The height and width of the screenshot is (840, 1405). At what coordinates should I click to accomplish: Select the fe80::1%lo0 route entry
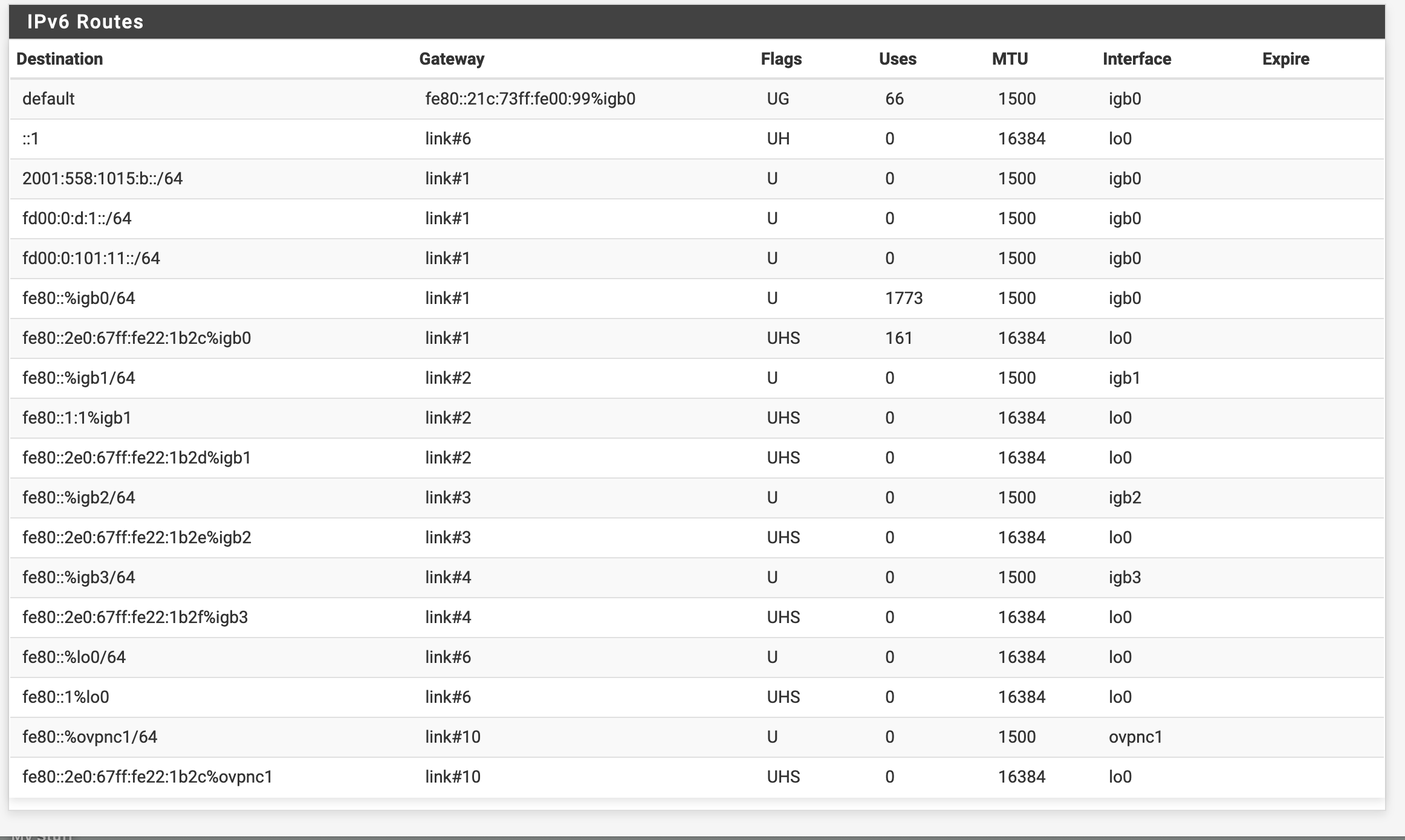696,697
